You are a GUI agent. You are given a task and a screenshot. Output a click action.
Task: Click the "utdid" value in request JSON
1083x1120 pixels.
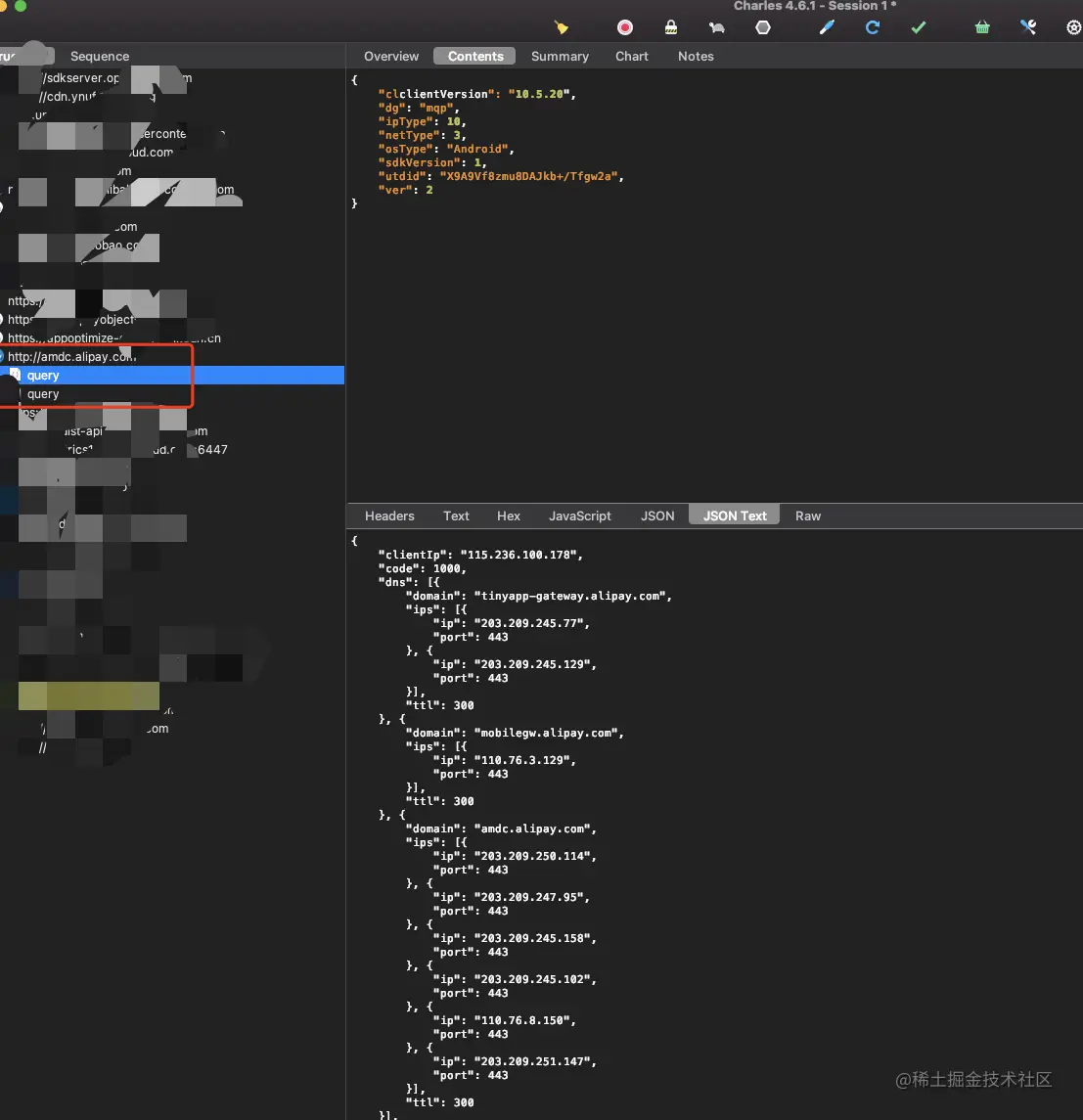point(531,176)
